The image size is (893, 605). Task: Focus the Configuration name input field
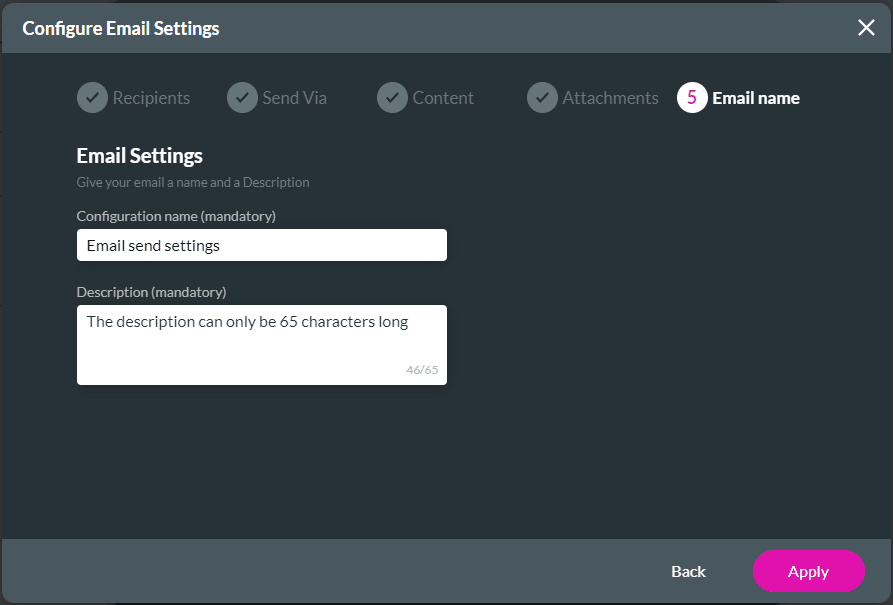tap(261, 245)
